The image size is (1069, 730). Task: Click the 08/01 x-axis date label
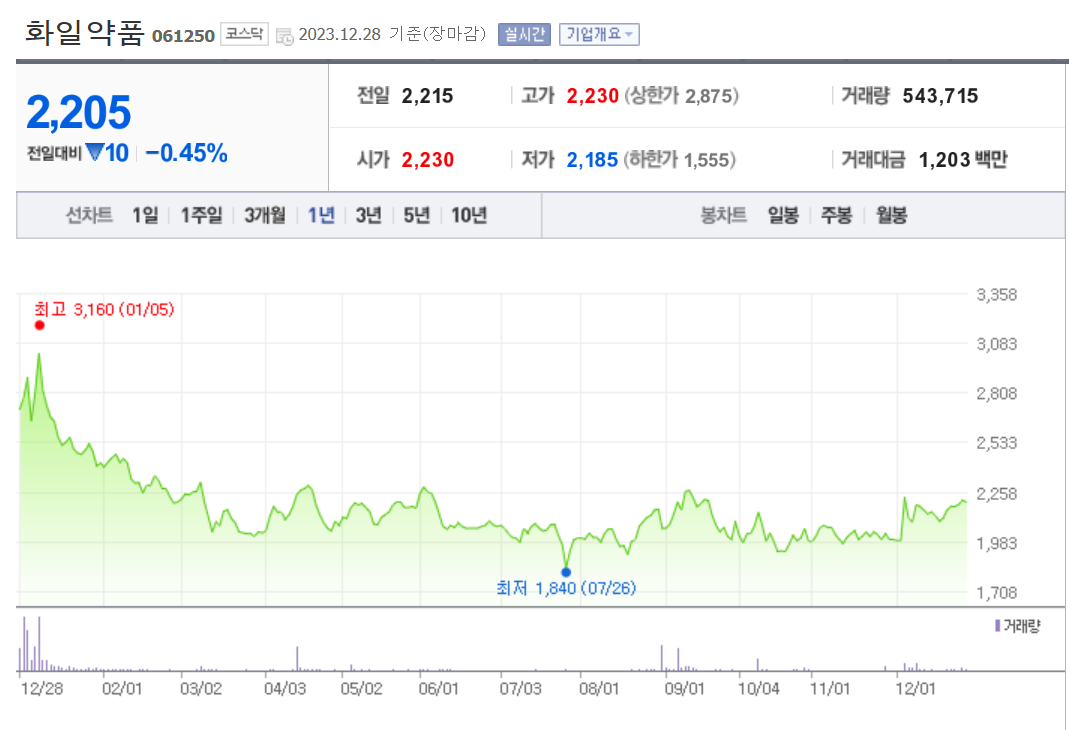pos(599,688)
